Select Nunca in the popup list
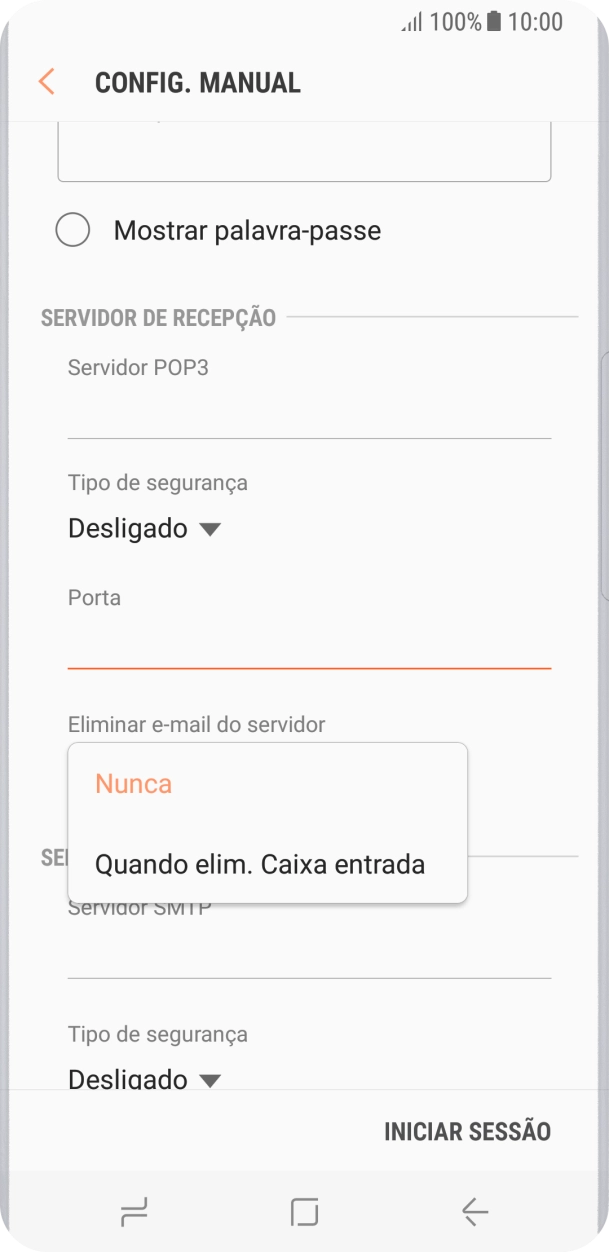The image size is (609, 1252). [133, 784]
